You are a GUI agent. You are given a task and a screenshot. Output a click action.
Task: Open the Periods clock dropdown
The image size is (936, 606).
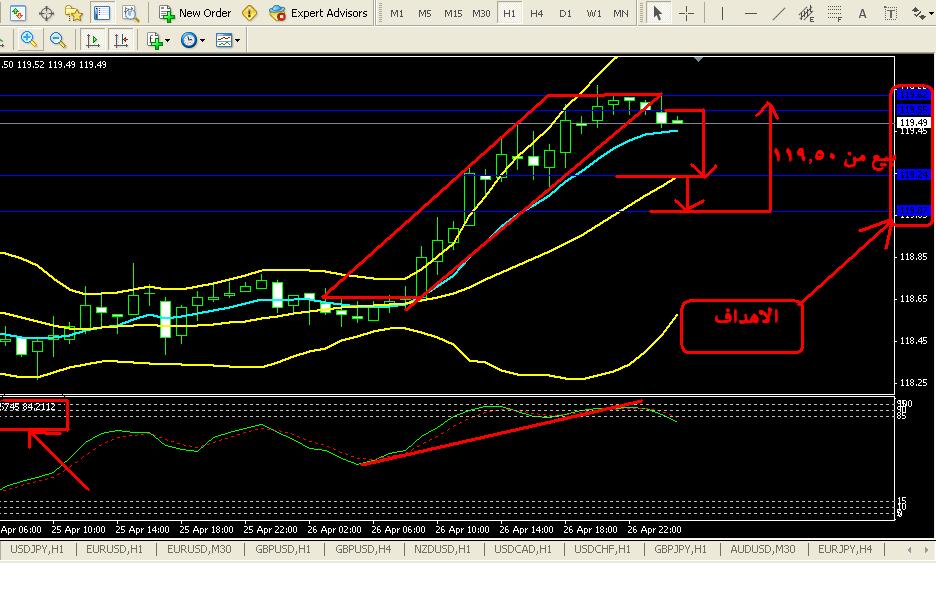click(192, 40)
